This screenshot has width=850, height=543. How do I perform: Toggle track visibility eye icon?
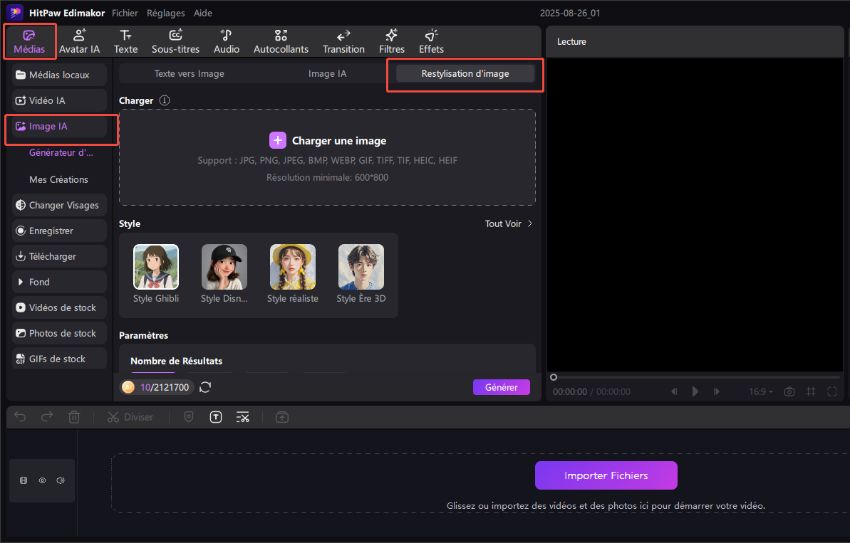pos(42,480)
